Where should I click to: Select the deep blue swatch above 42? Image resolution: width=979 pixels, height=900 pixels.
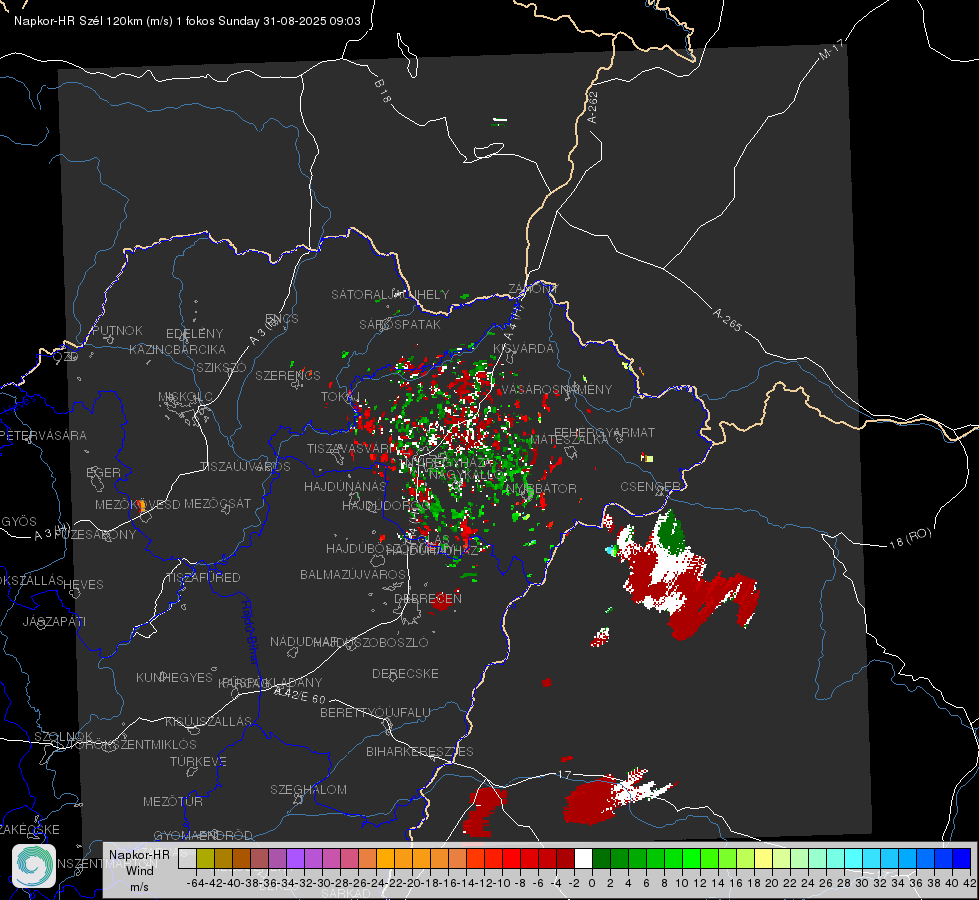(x=962, y=858)
